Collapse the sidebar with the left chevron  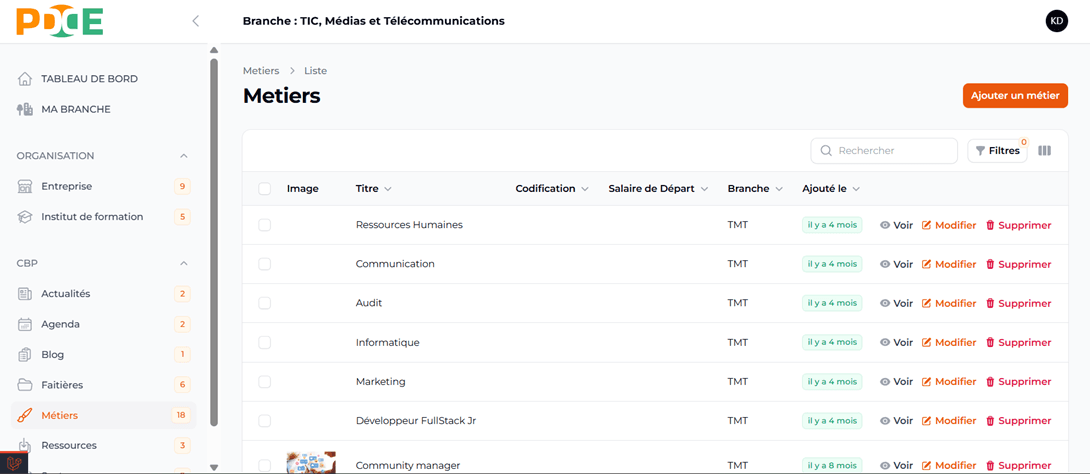tap(195, 21)
